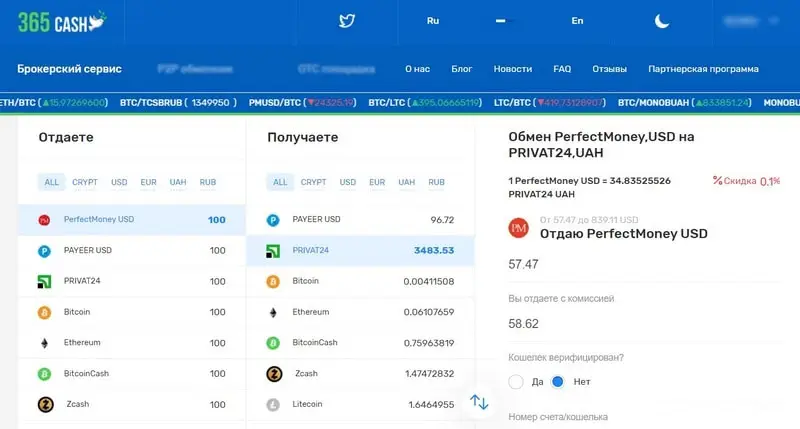Image resolution: width=800 pixels, height=429 pixels.
Task: Open the Брокерский сервис link
Action: 70,69
